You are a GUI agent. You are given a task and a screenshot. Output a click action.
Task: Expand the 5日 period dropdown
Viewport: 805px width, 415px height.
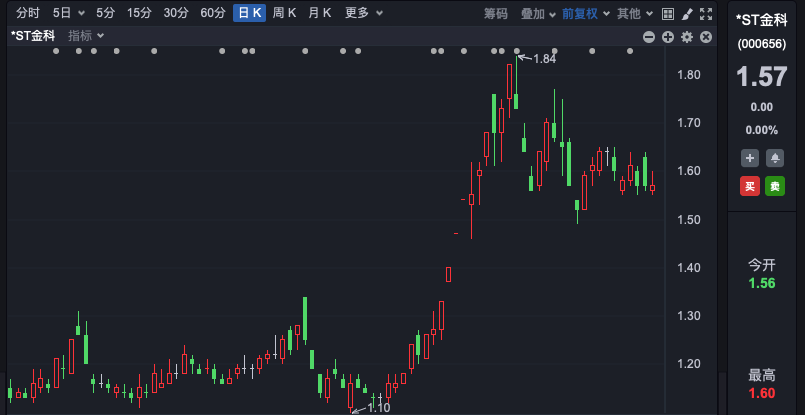click(67, 14)
